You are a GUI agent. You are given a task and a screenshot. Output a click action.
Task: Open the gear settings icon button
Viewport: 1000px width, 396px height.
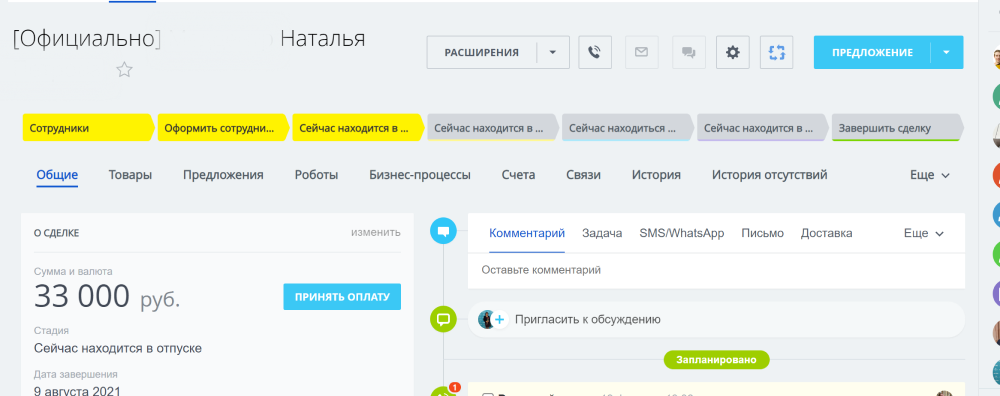(x=733, y=52)
